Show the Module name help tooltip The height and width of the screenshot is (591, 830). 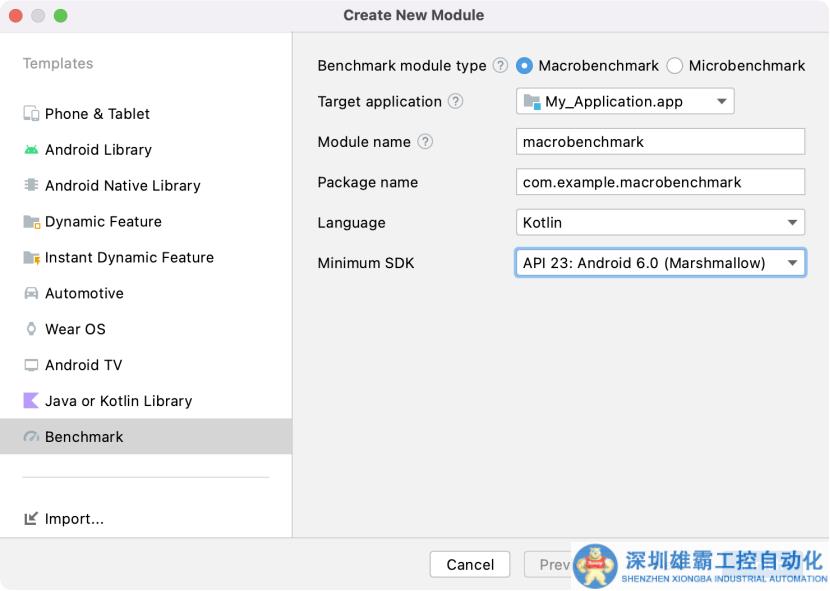[425, 142]
